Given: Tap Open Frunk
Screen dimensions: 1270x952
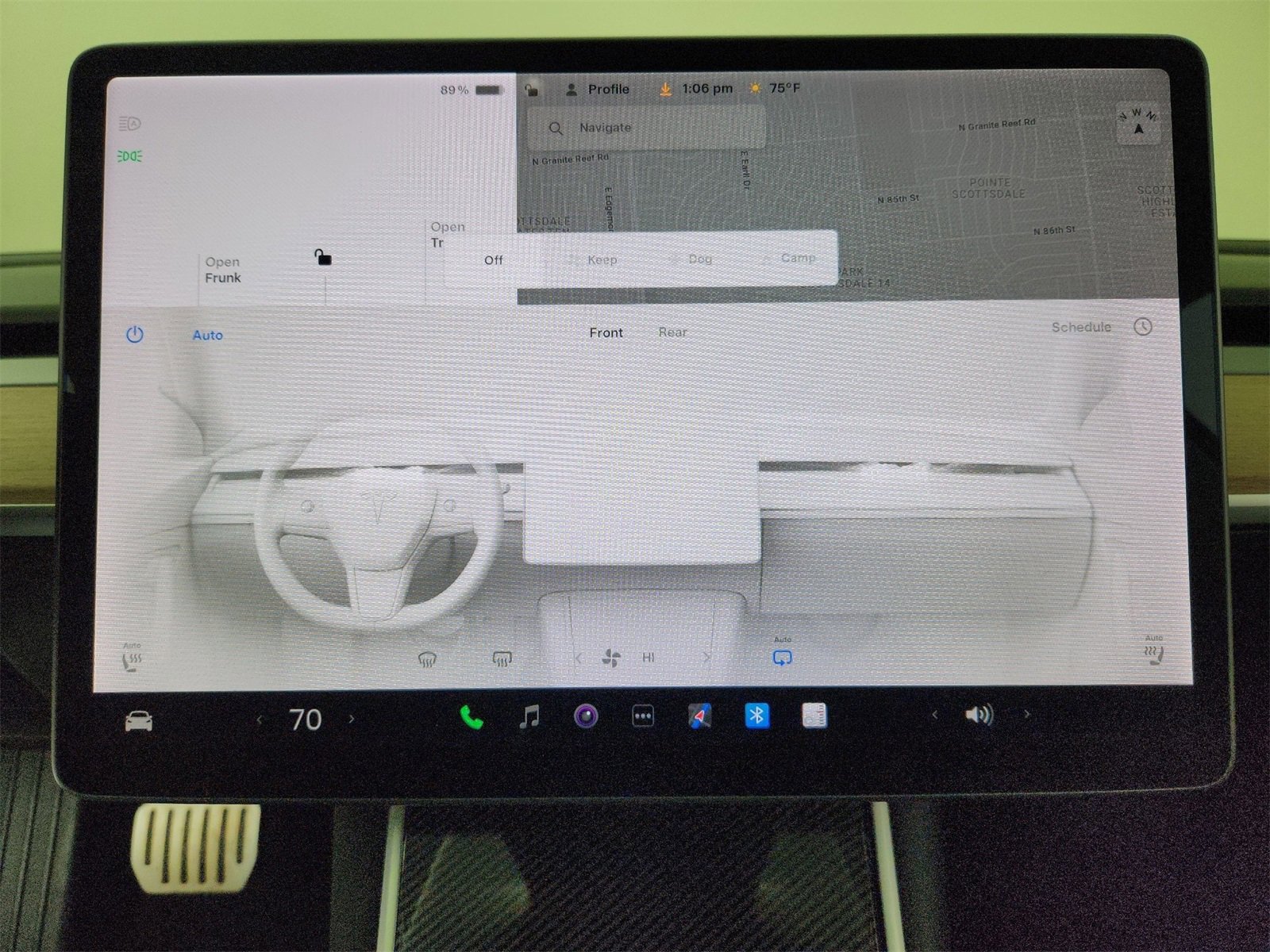Looking at the screenshot, I should [x=224, y=270].
